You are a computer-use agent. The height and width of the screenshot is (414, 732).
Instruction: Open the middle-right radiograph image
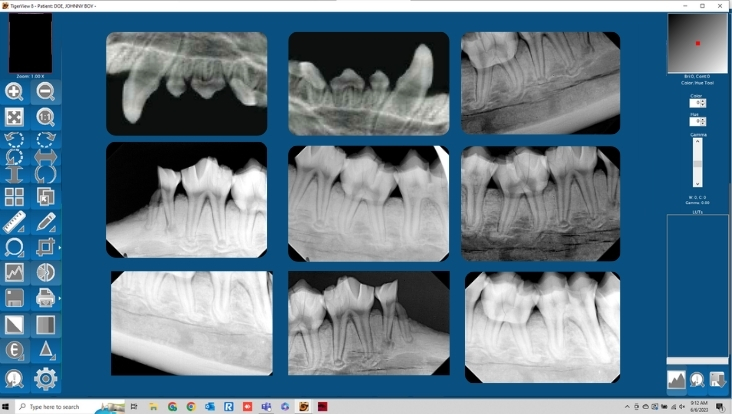[x=541, y=203]
